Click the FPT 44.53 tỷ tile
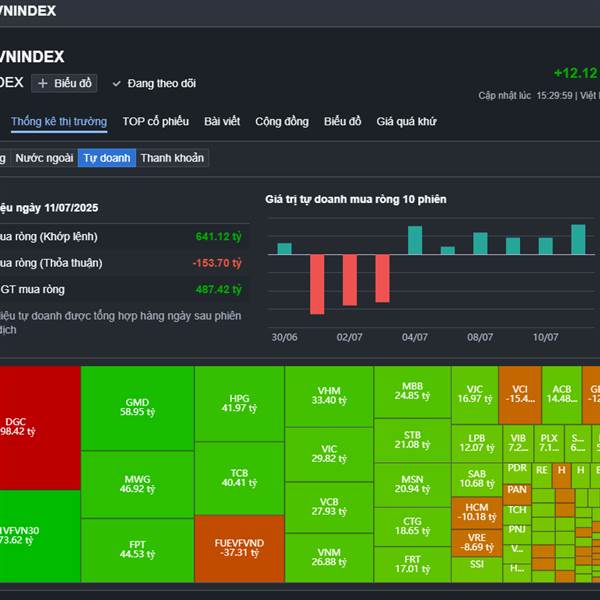 [137, 550]
